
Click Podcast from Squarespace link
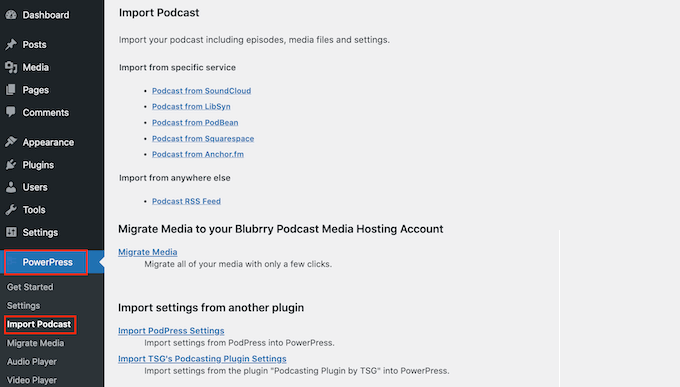[203, 138]
